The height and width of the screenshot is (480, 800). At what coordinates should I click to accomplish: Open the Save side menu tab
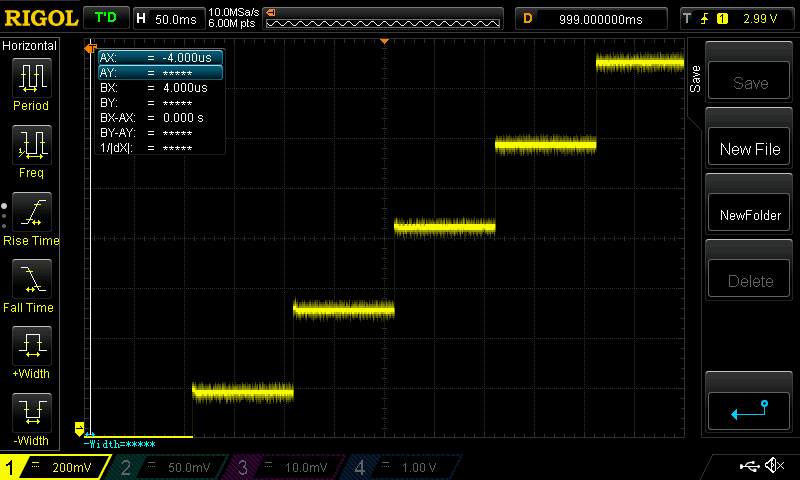coord(695,80)
